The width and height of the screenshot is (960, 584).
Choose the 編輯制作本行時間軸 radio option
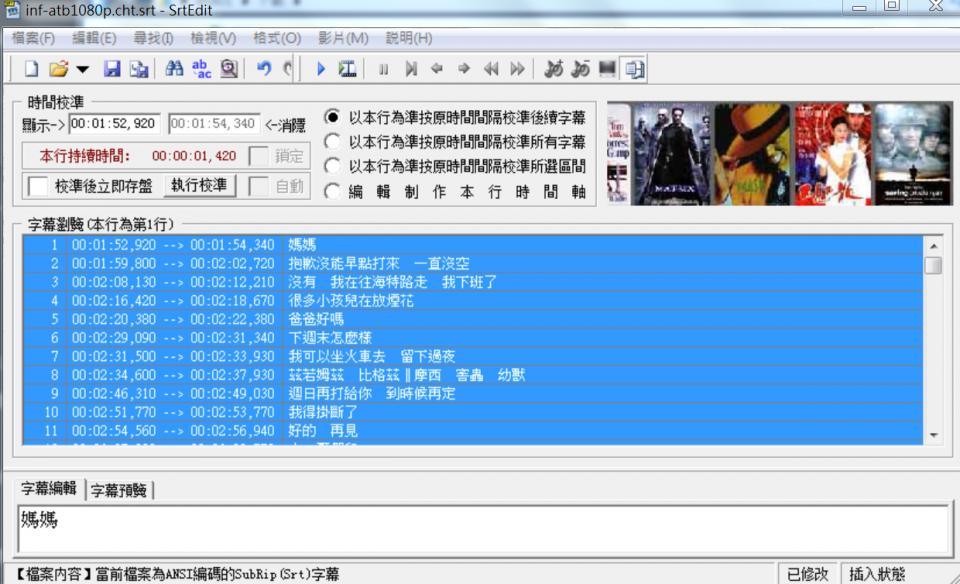[331, 191]
